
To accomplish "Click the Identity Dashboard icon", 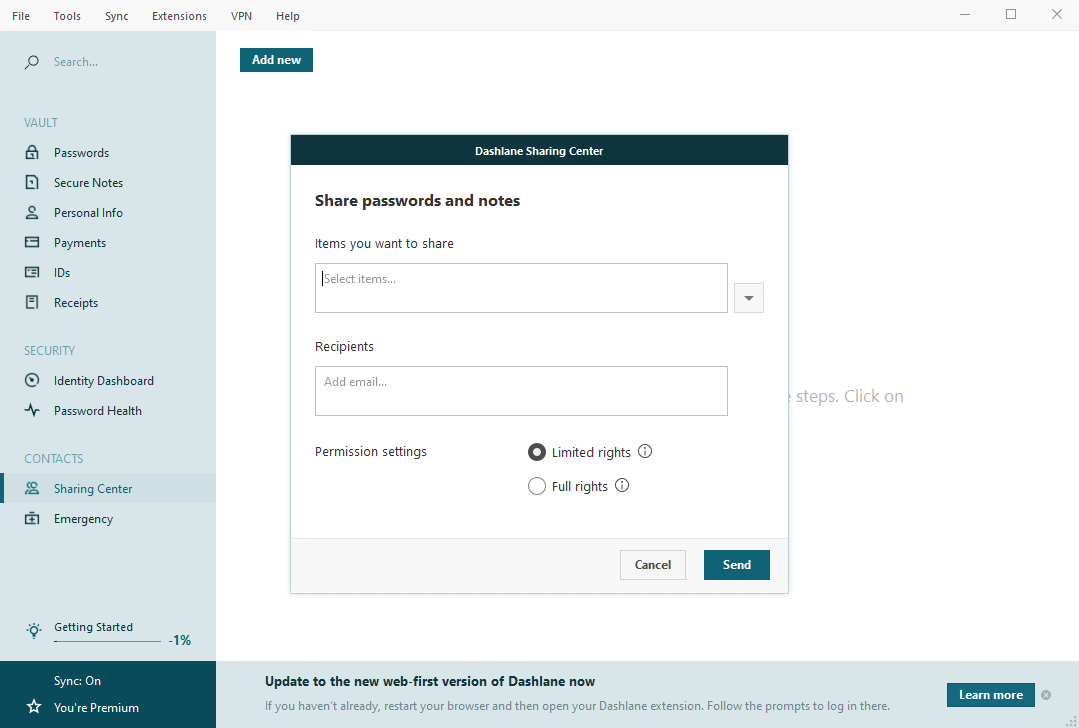I will (x=33, y=381).
